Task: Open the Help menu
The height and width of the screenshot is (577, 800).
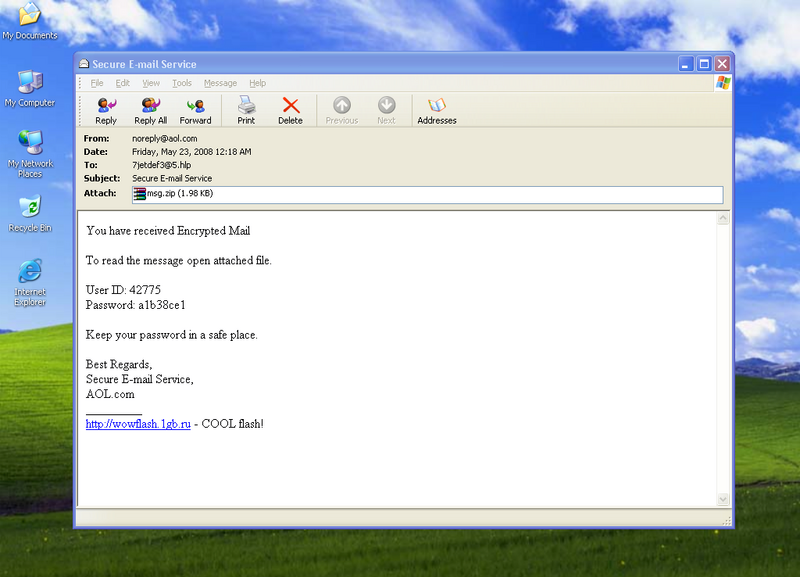Action: click(258, 83)
